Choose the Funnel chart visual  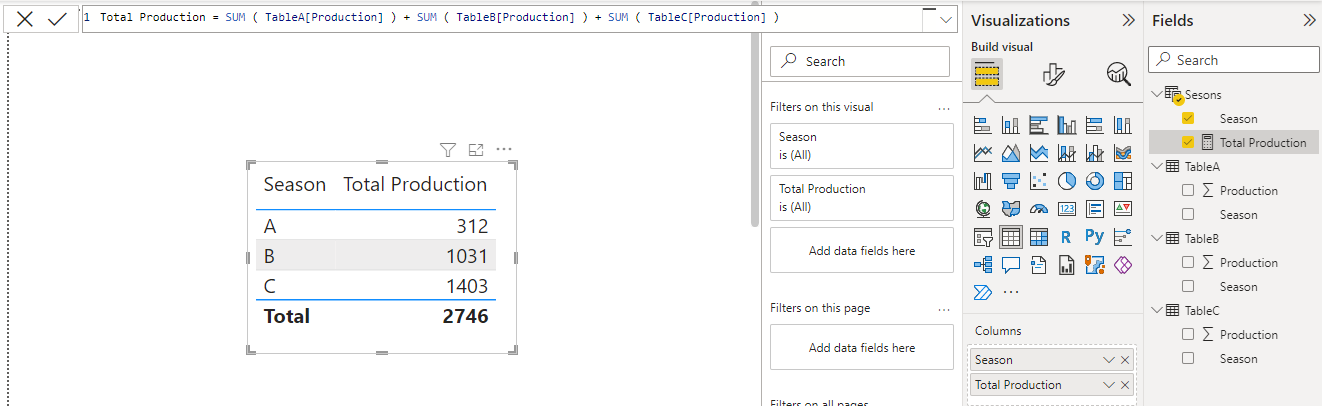[1011, 181]
